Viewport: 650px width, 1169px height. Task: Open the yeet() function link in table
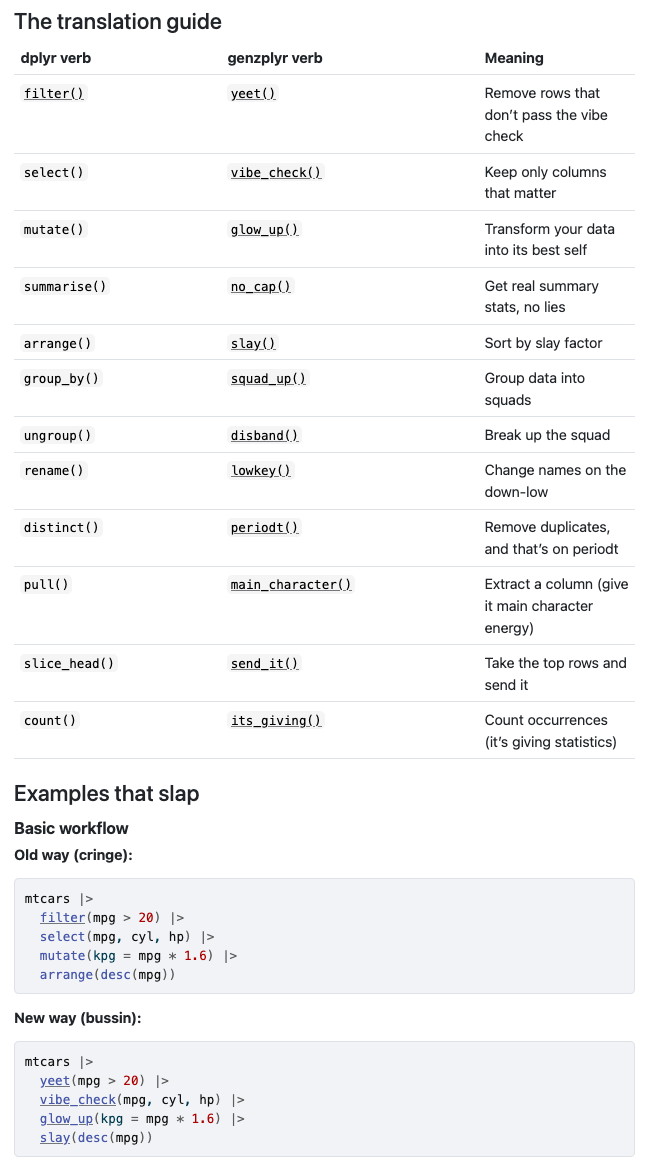coord(253,93)
